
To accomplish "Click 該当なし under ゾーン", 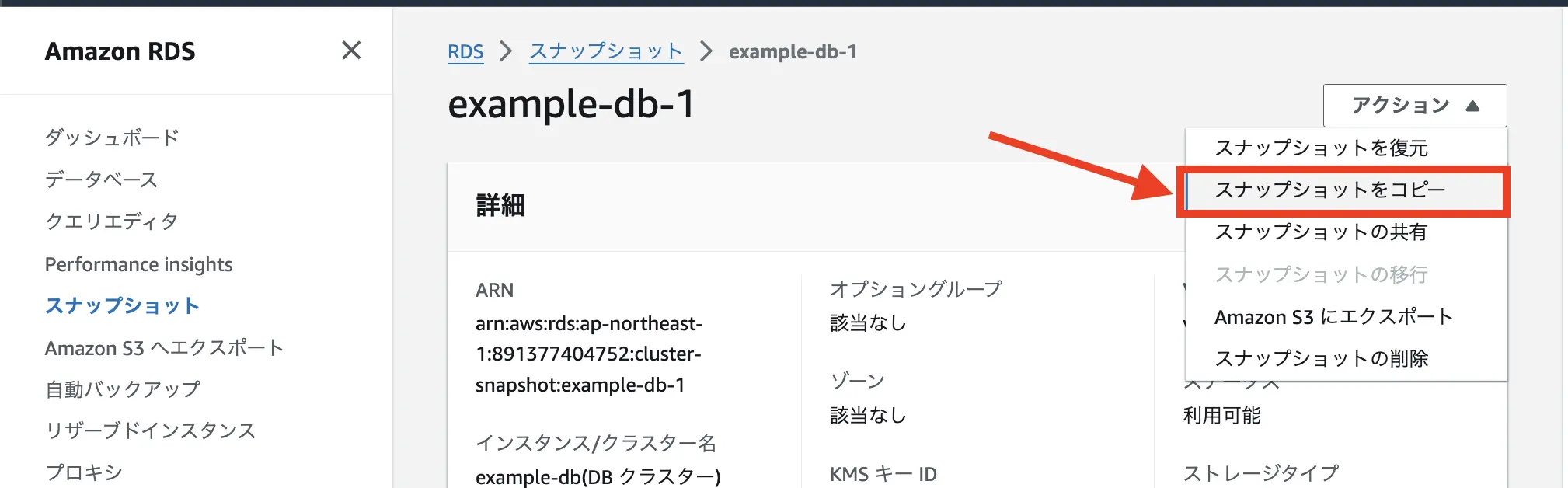I will point(868,415).
